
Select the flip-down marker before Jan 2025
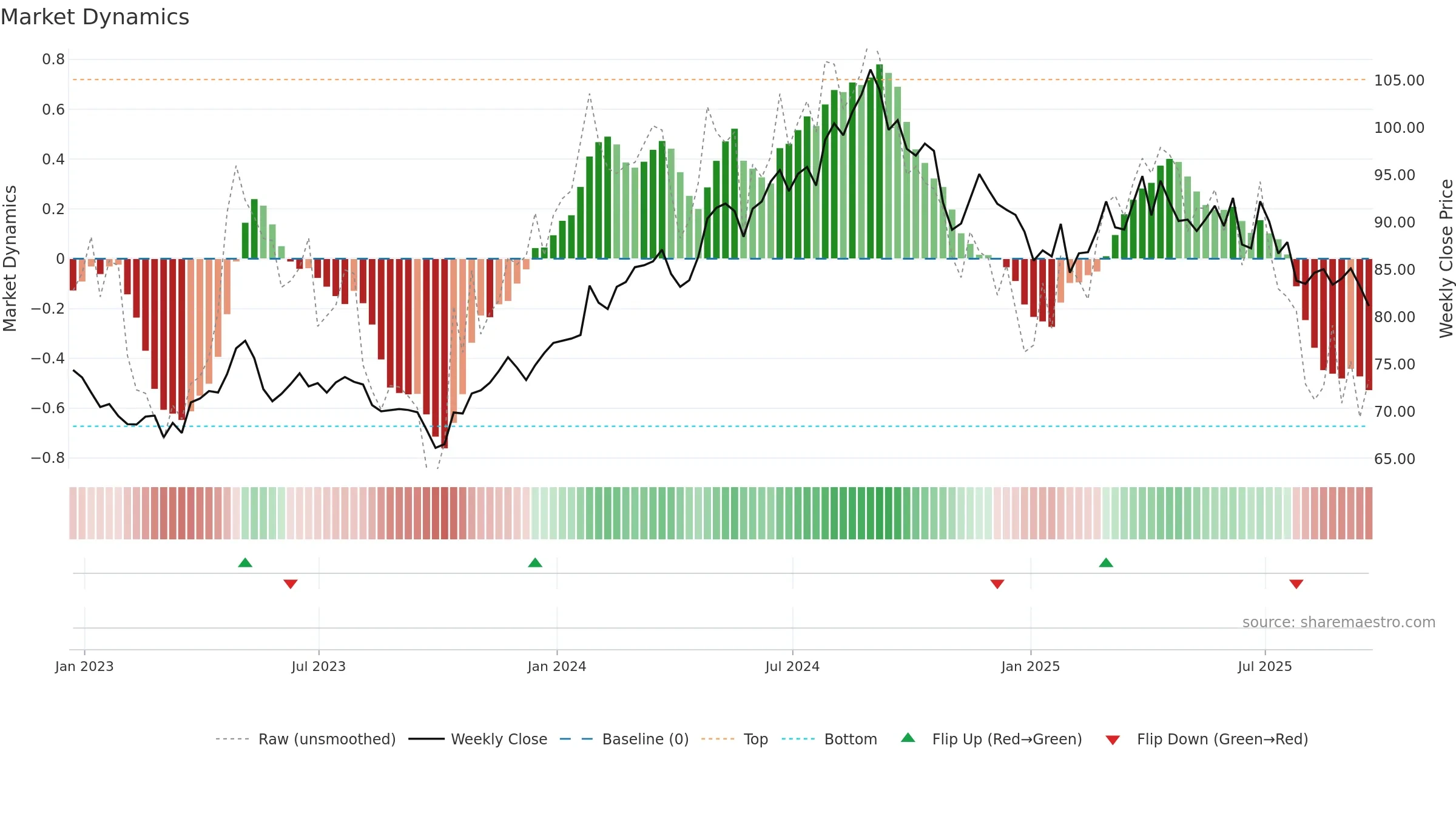tap(997, 584)
